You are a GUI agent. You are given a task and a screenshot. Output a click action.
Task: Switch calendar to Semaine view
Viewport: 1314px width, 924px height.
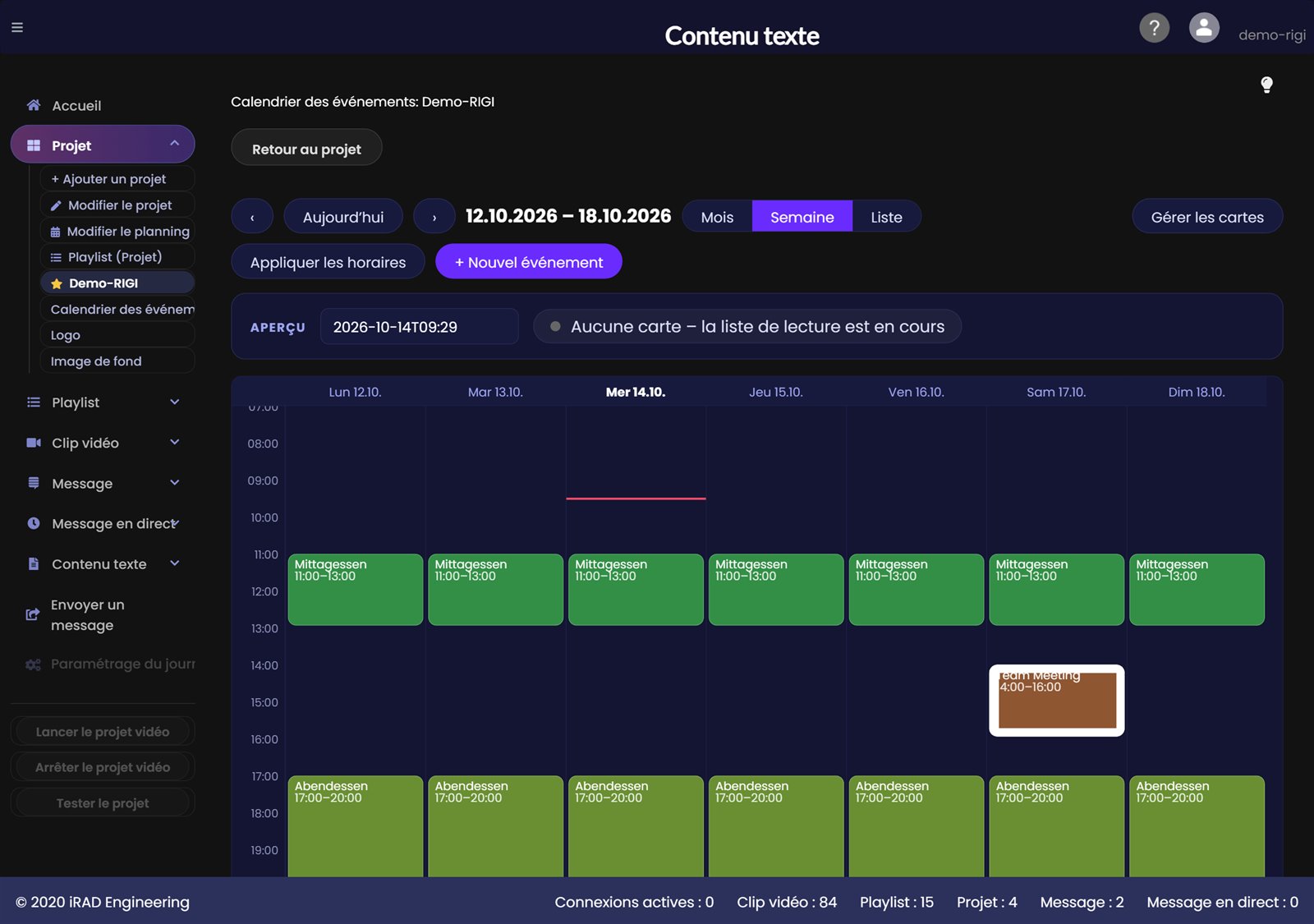(802, 217)
